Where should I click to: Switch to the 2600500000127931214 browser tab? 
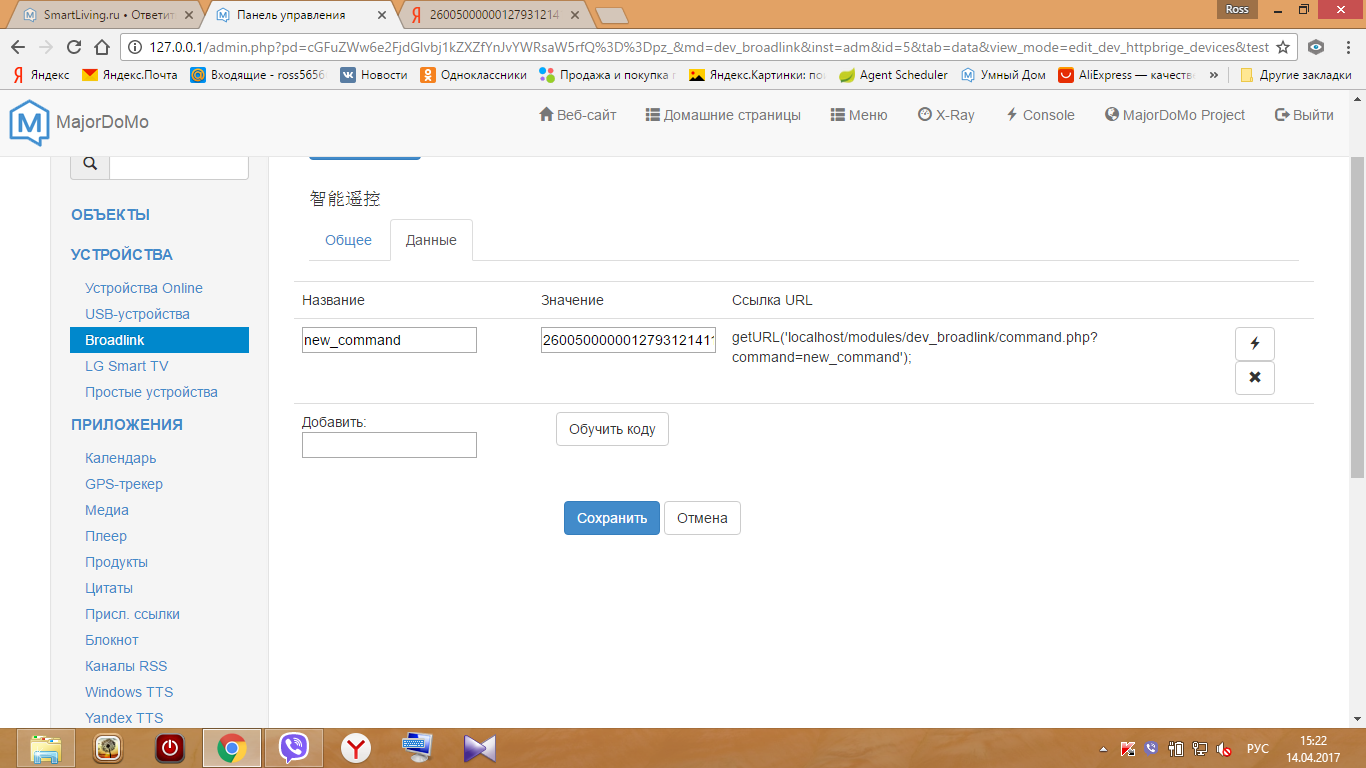[x=492, y=16]
